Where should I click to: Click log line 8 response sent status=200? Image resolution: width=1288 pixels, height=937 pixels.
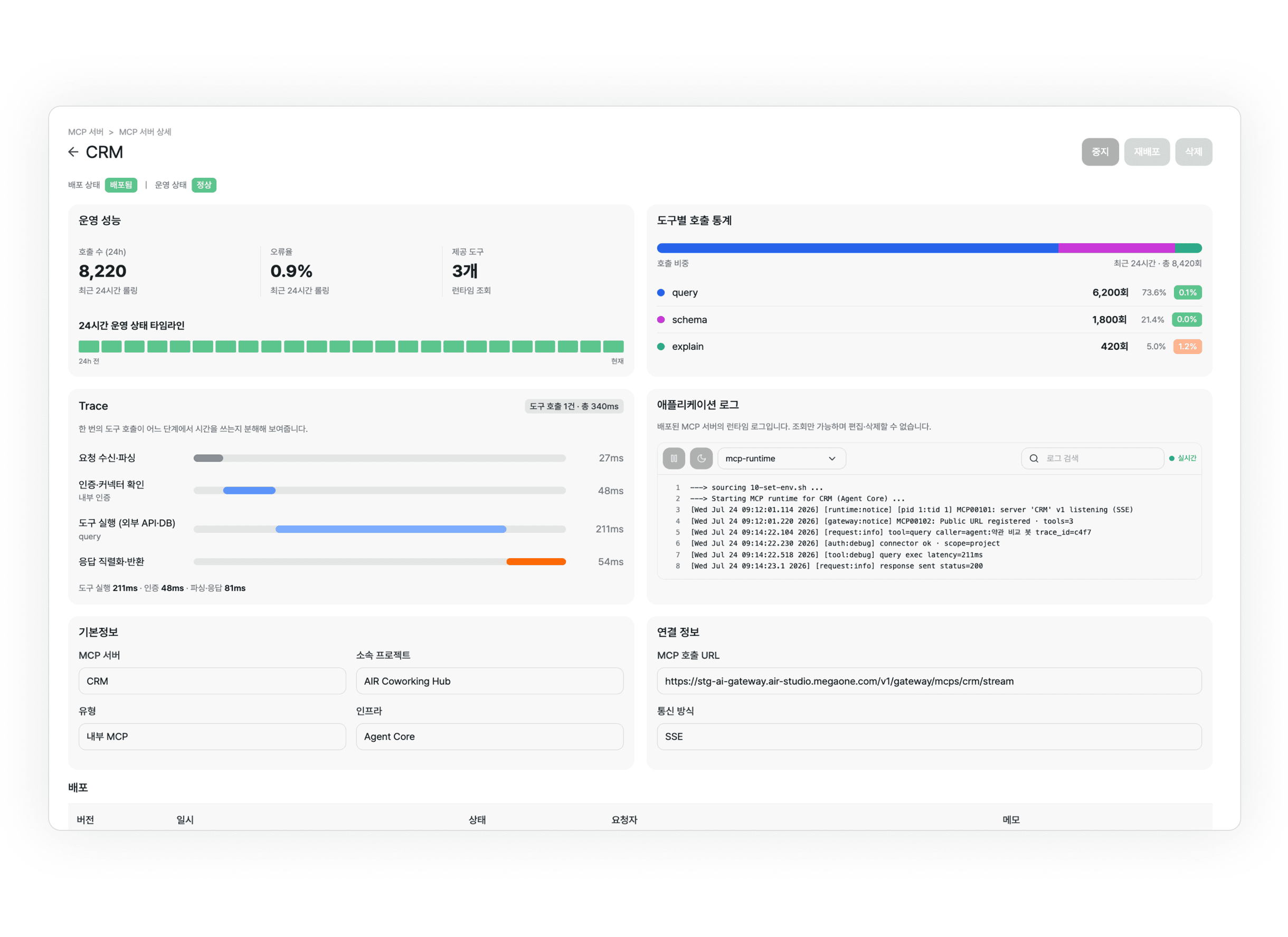836,567
